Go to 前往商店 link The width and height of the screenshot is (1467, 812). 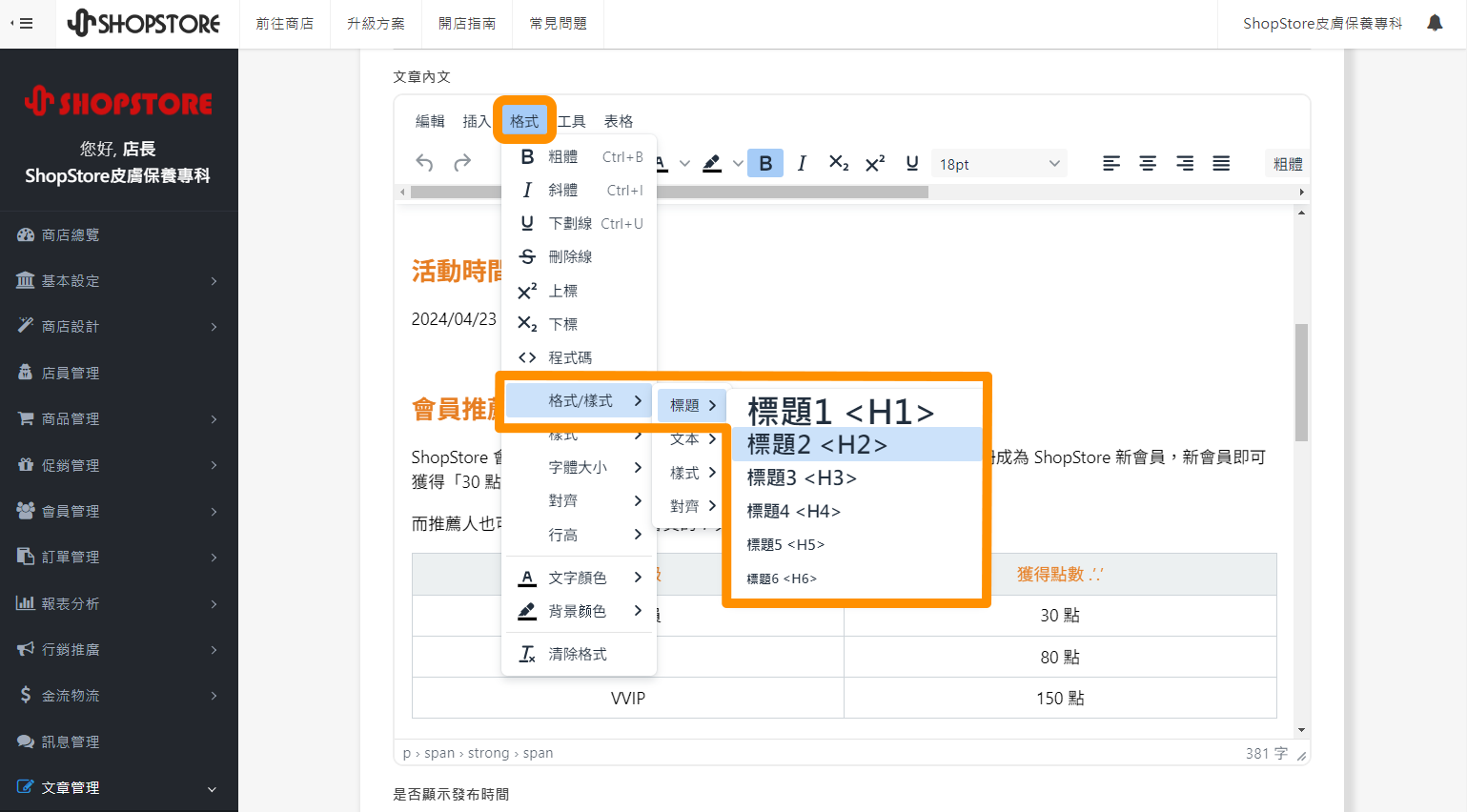pyautogui.click(x=284, y=24)
